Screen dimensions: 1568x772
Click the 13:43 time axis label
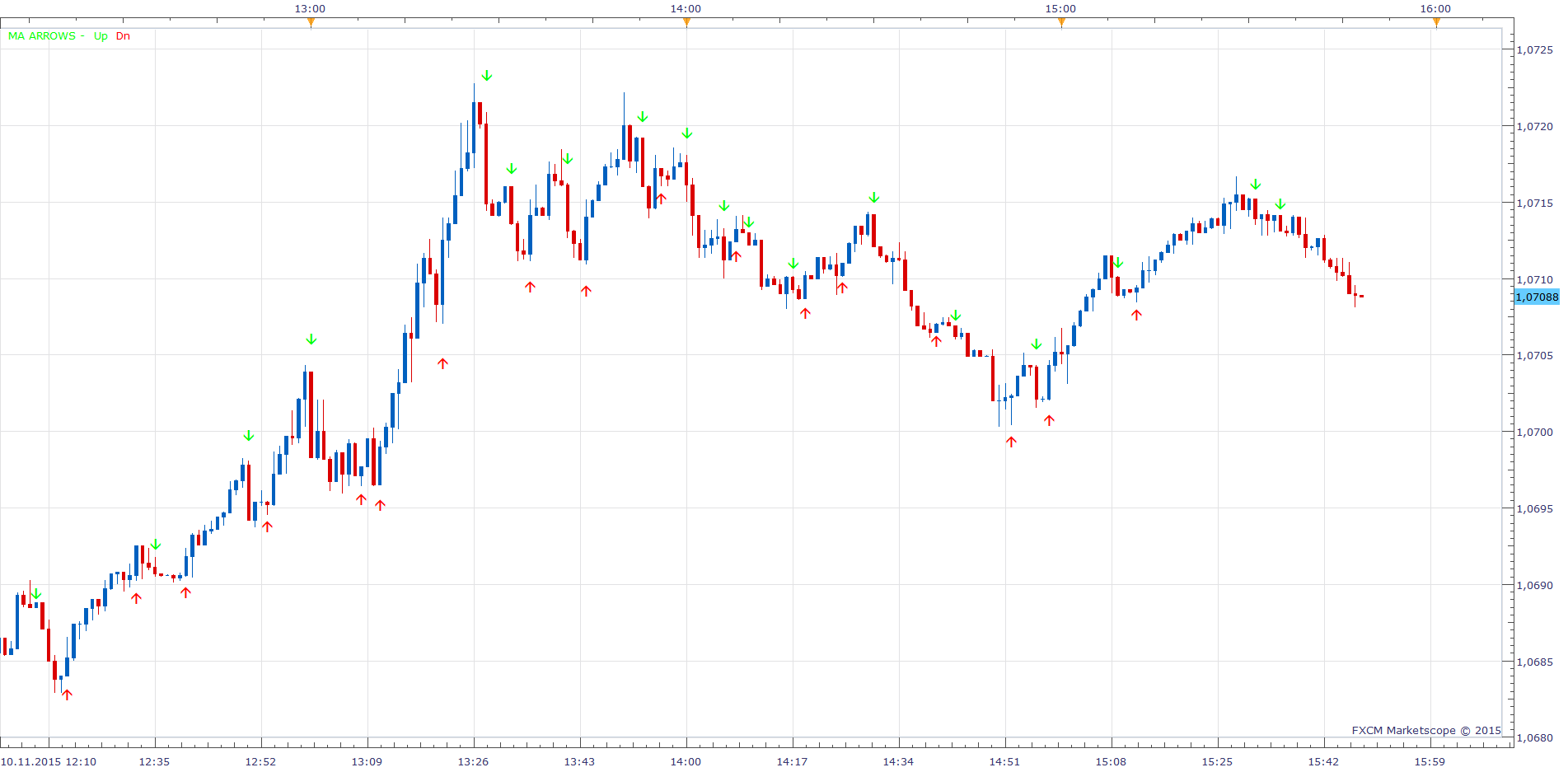pyautogui.click(x=579, y=761)
